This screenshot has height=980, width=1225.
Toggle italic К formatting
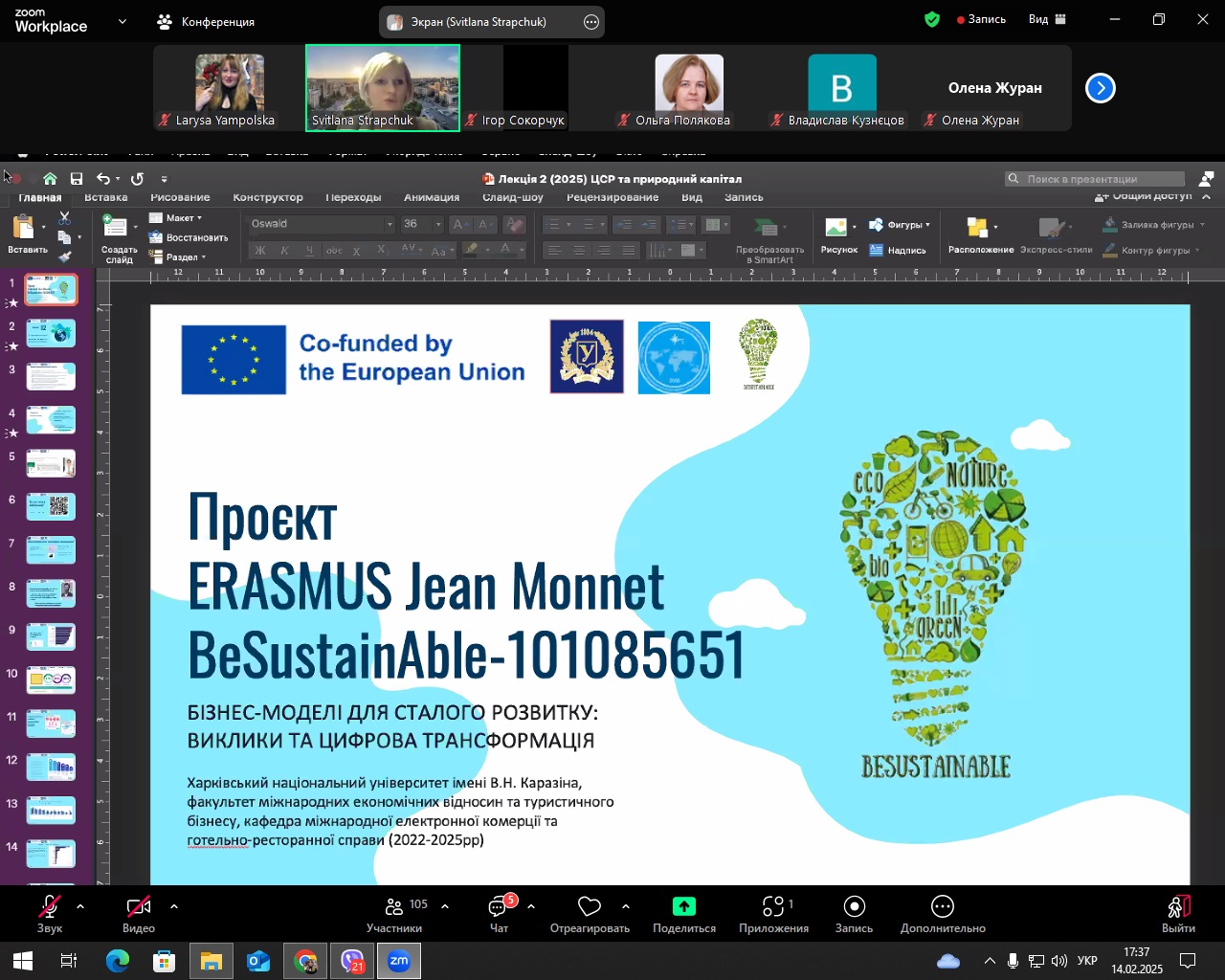(x=284, y=251)
